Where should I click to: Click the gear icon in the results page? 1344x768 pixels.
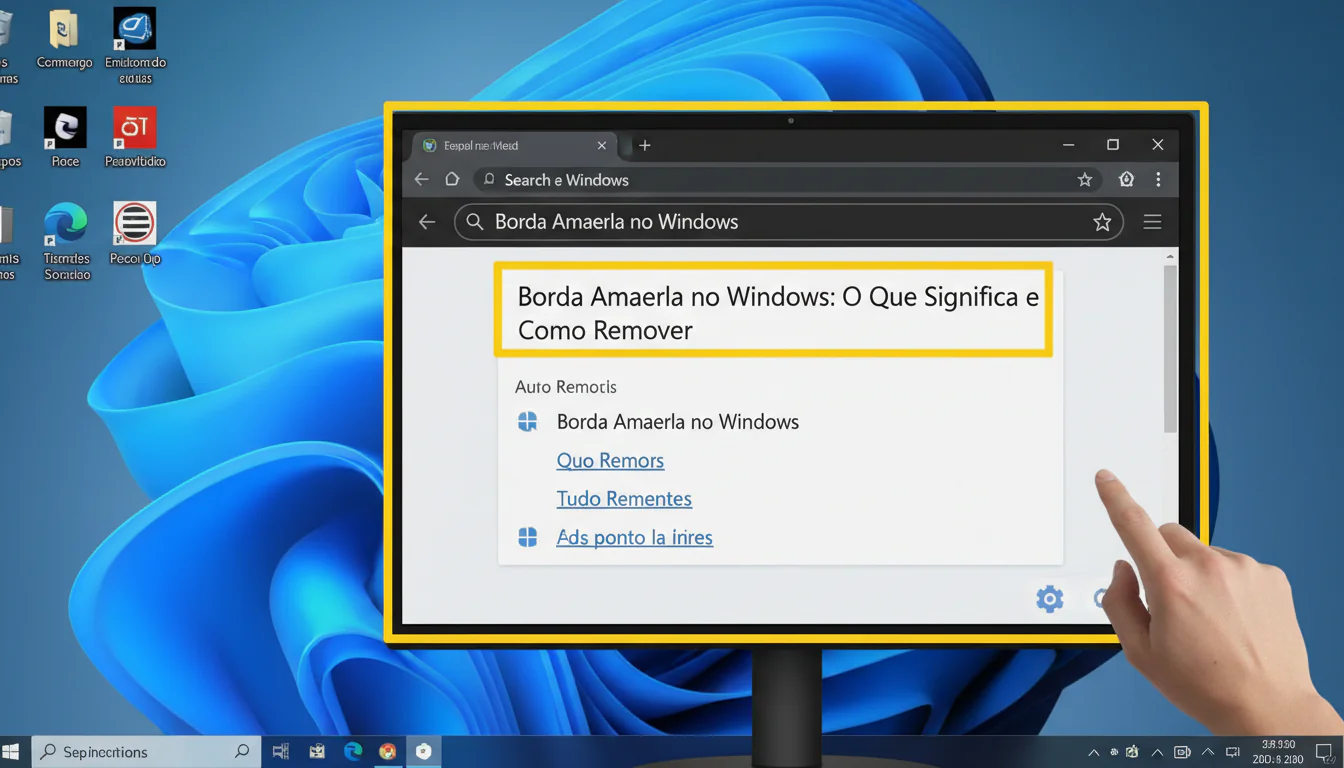click(1049, 598)
